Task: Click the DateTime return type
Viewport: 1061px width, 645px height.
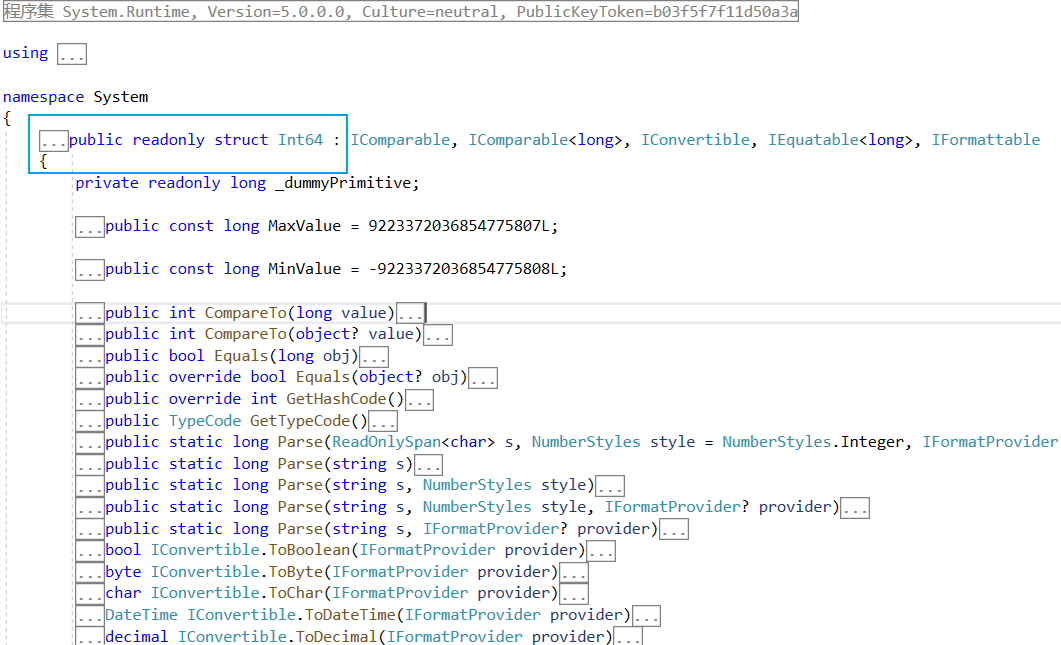Action: pos(141,615)
